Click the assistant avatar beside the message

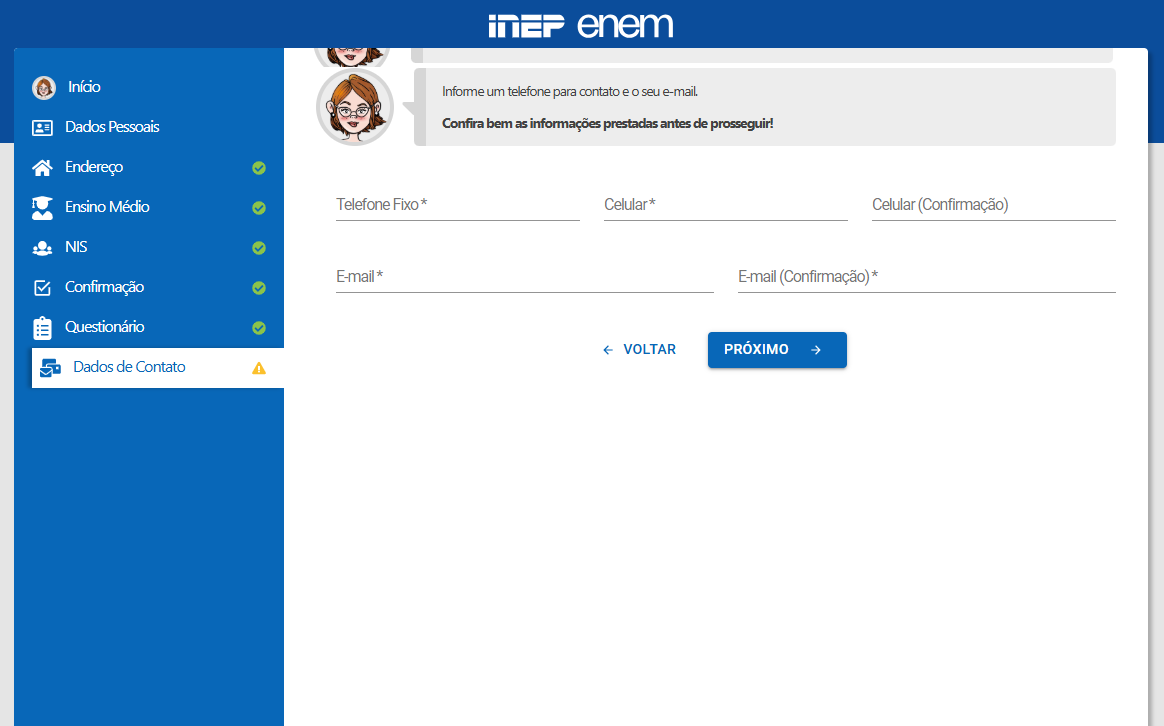pos(355,108)
